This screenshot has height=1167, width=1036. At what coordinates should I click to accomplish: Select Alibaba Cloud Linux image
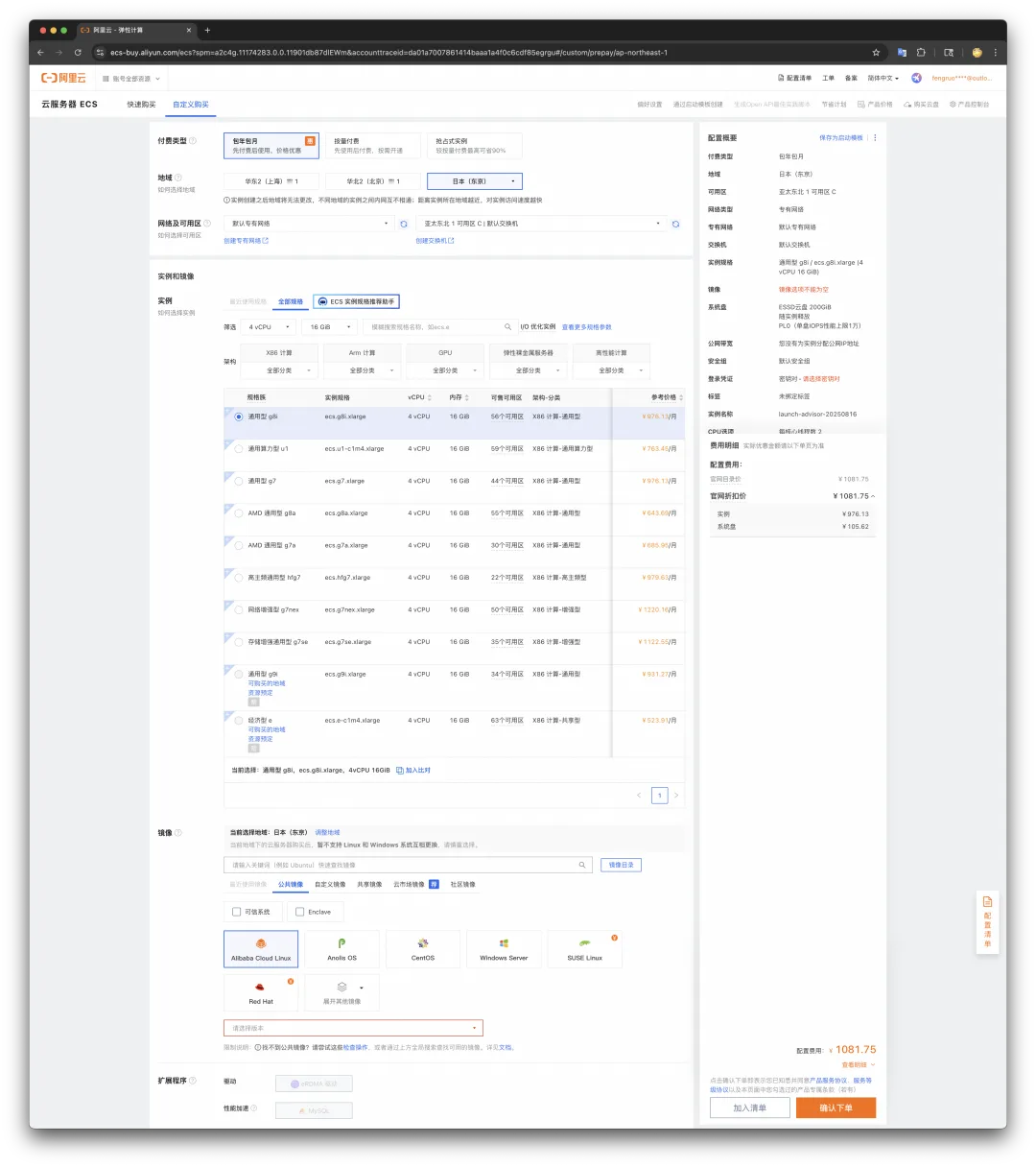point(261,949)
